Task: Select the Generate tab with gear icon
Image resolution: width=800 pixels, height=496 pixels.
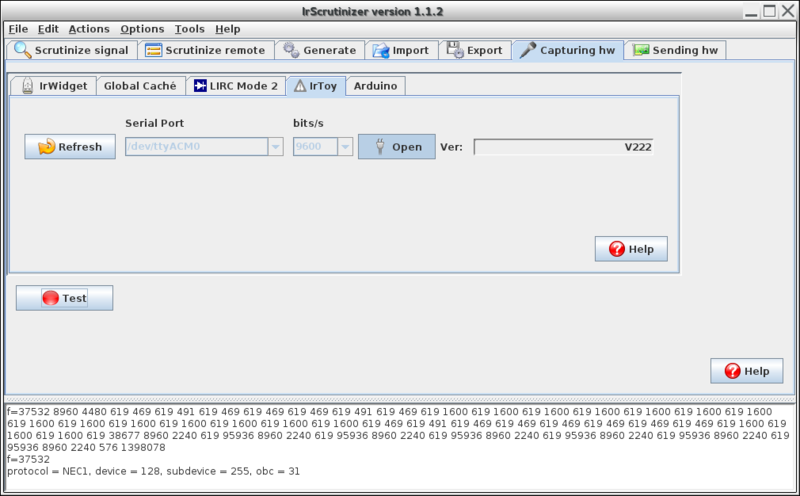Action: [x=319, y=50]
